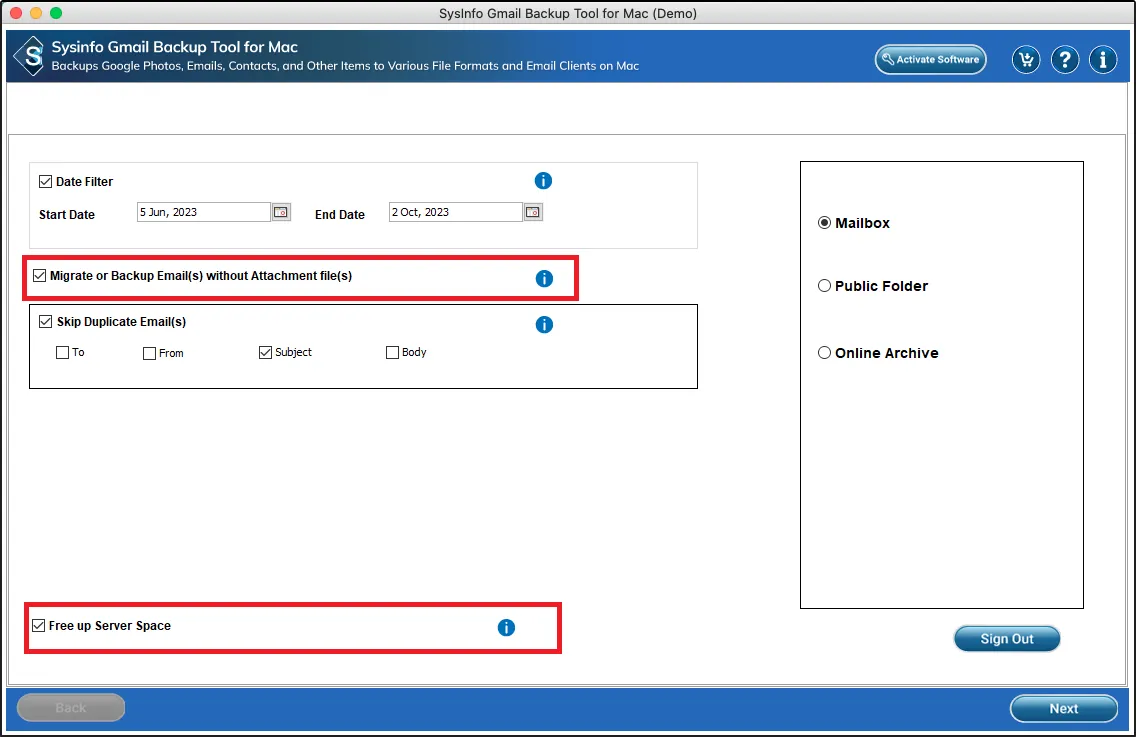Screen dimensions: 1136x737
Task: Toggle Skip Duplicate Email(s) checkbox
Action: [x=46, y=321]
